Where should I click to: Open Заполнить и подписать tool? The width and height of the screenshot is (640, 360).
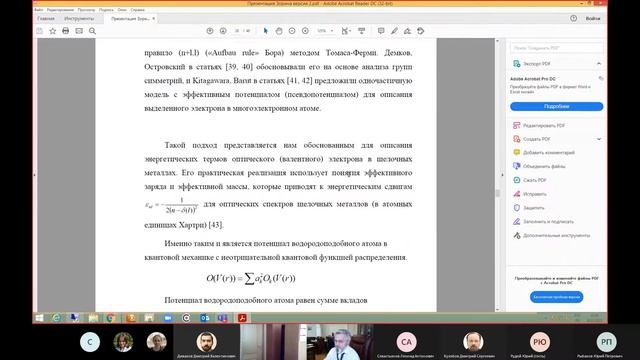pyautogui.click(x=543, y=222)
